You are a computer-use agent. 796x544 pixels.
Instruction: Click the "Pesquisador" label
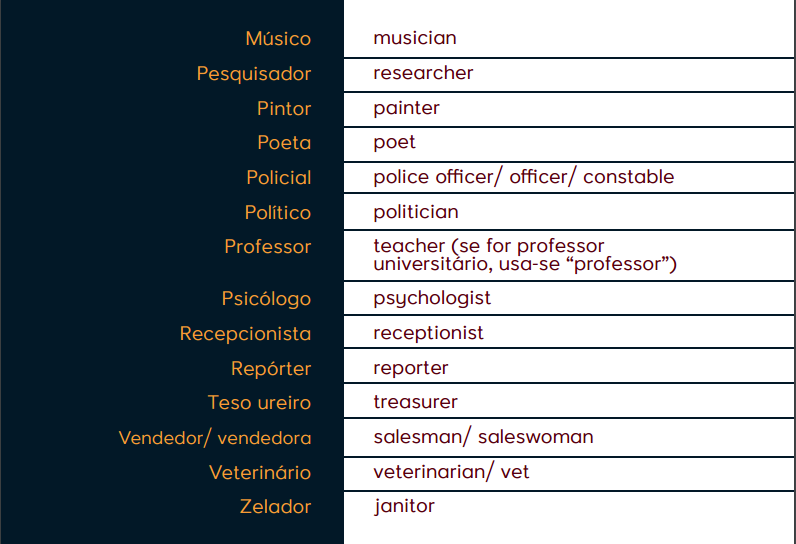pos(254,74)
